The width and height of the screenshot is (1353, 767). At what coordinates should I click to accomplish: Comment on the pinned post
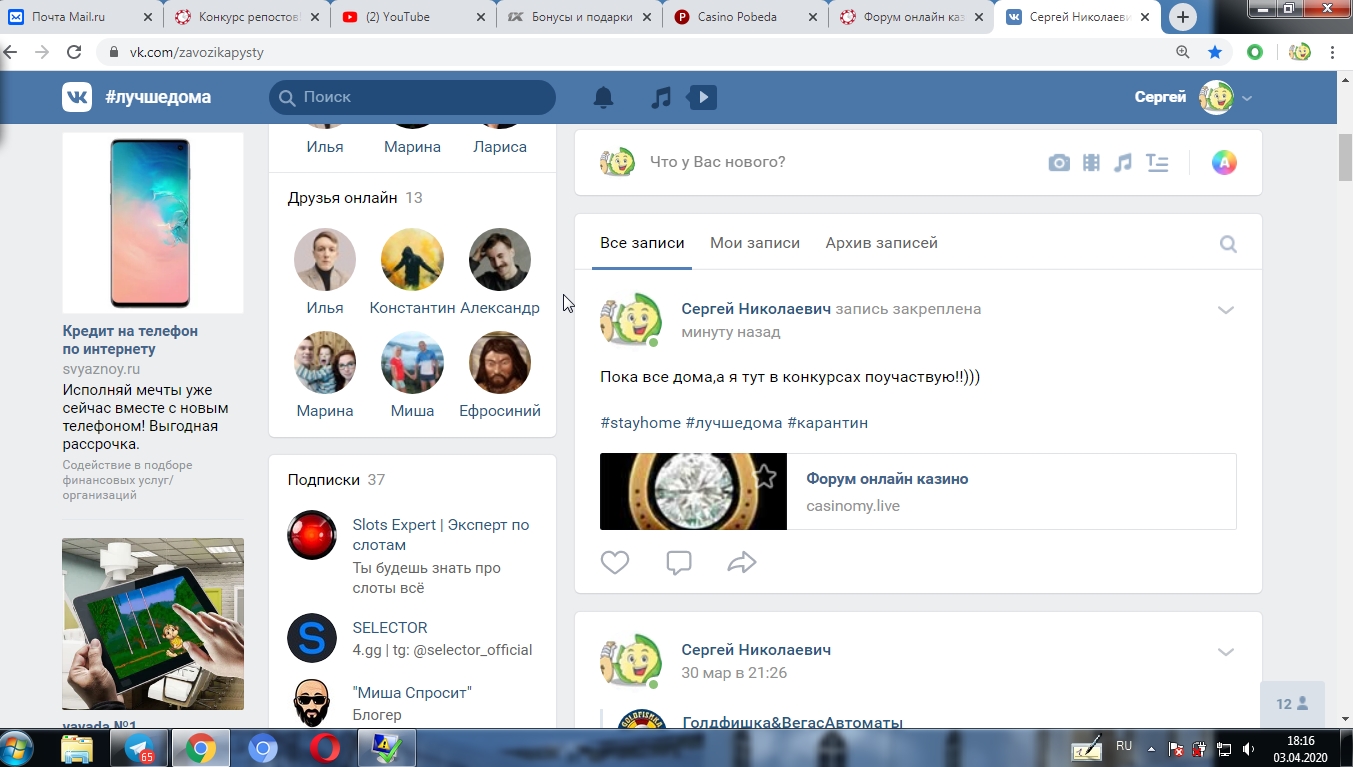[x=679, y=563]
